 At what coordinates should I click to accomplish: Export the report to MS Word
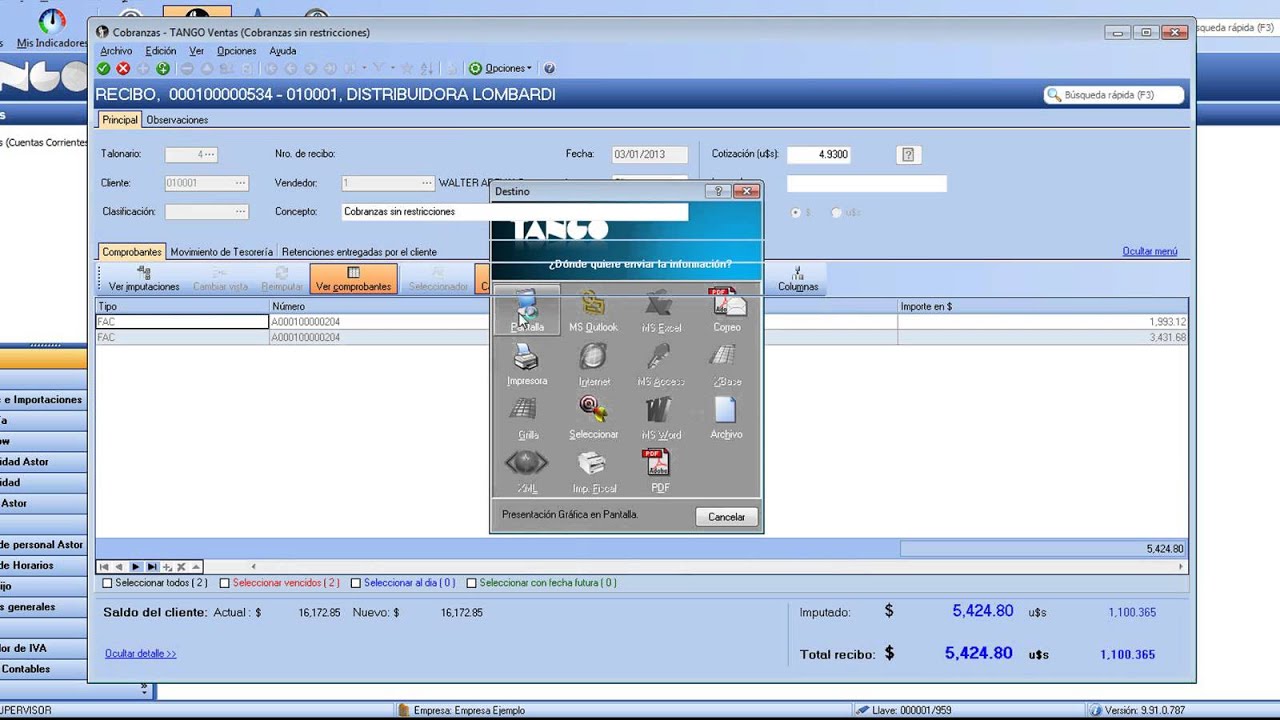click(661, 419)
